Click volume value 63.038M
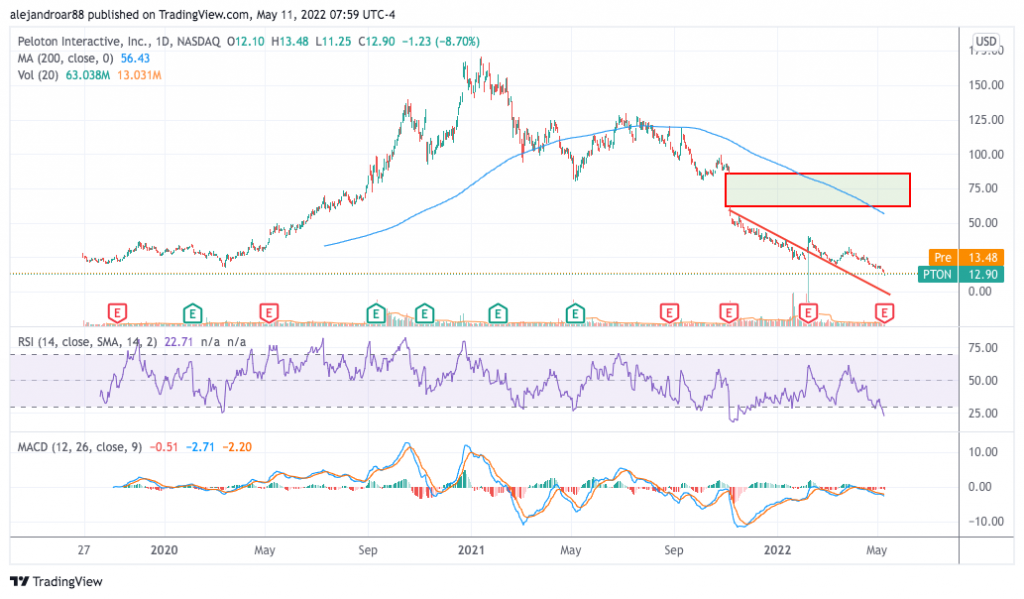The image size is (1024, 599). 88,75
